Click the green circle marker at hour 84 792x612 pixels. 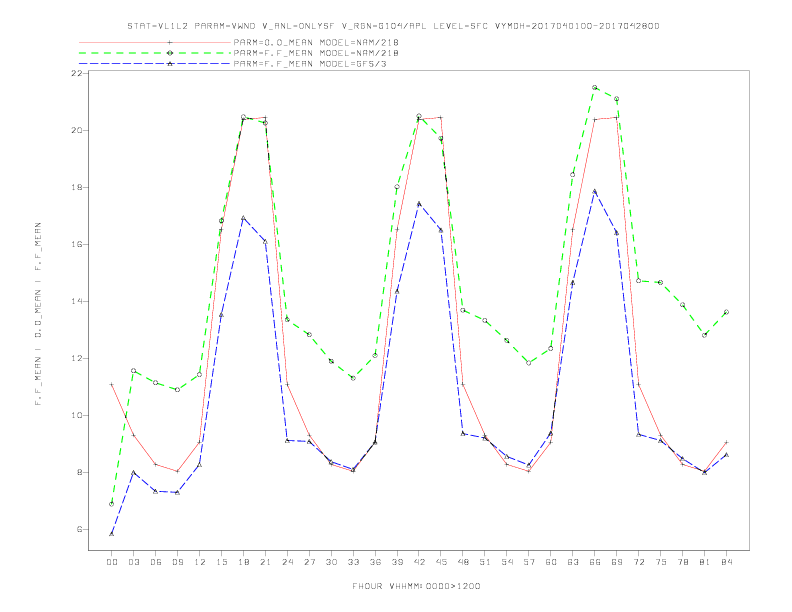[x=726, y=312]
